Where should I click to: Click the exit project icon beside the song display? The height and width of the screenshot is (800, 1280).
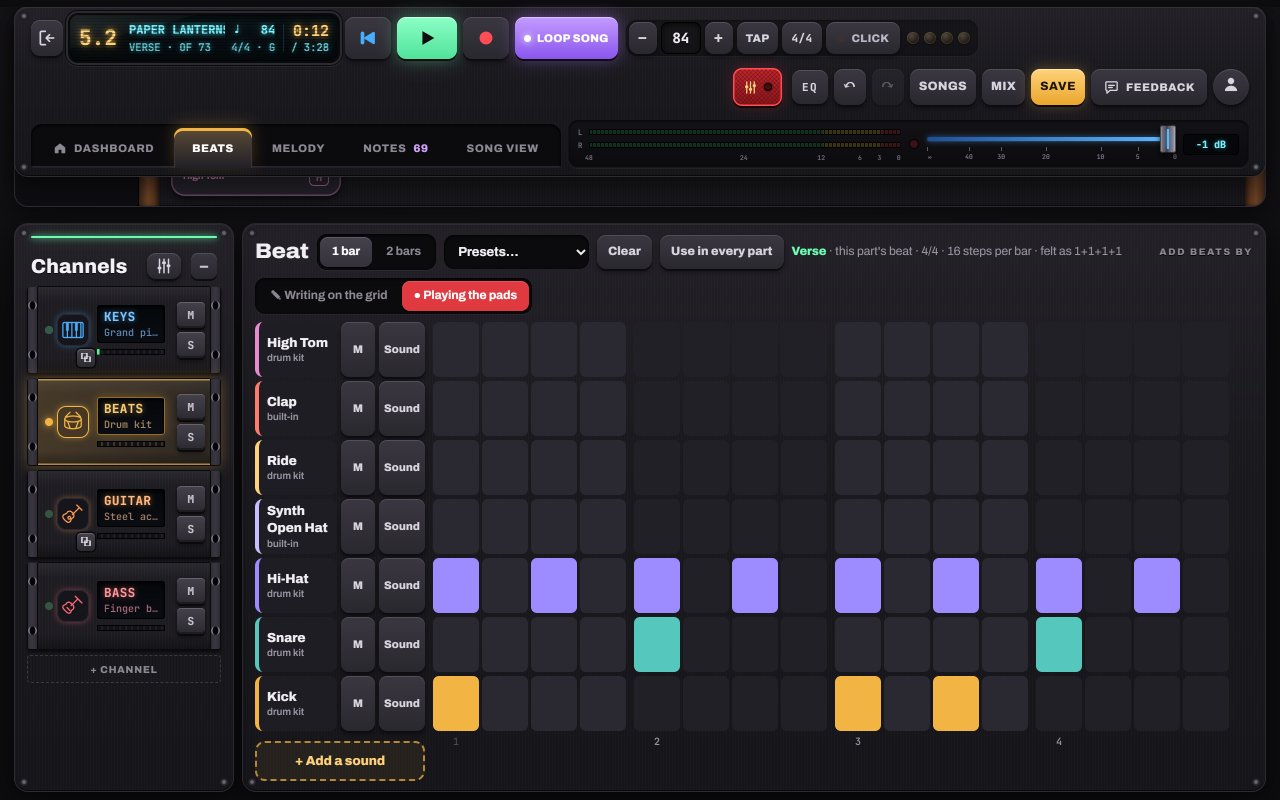[x=47, y=38]
